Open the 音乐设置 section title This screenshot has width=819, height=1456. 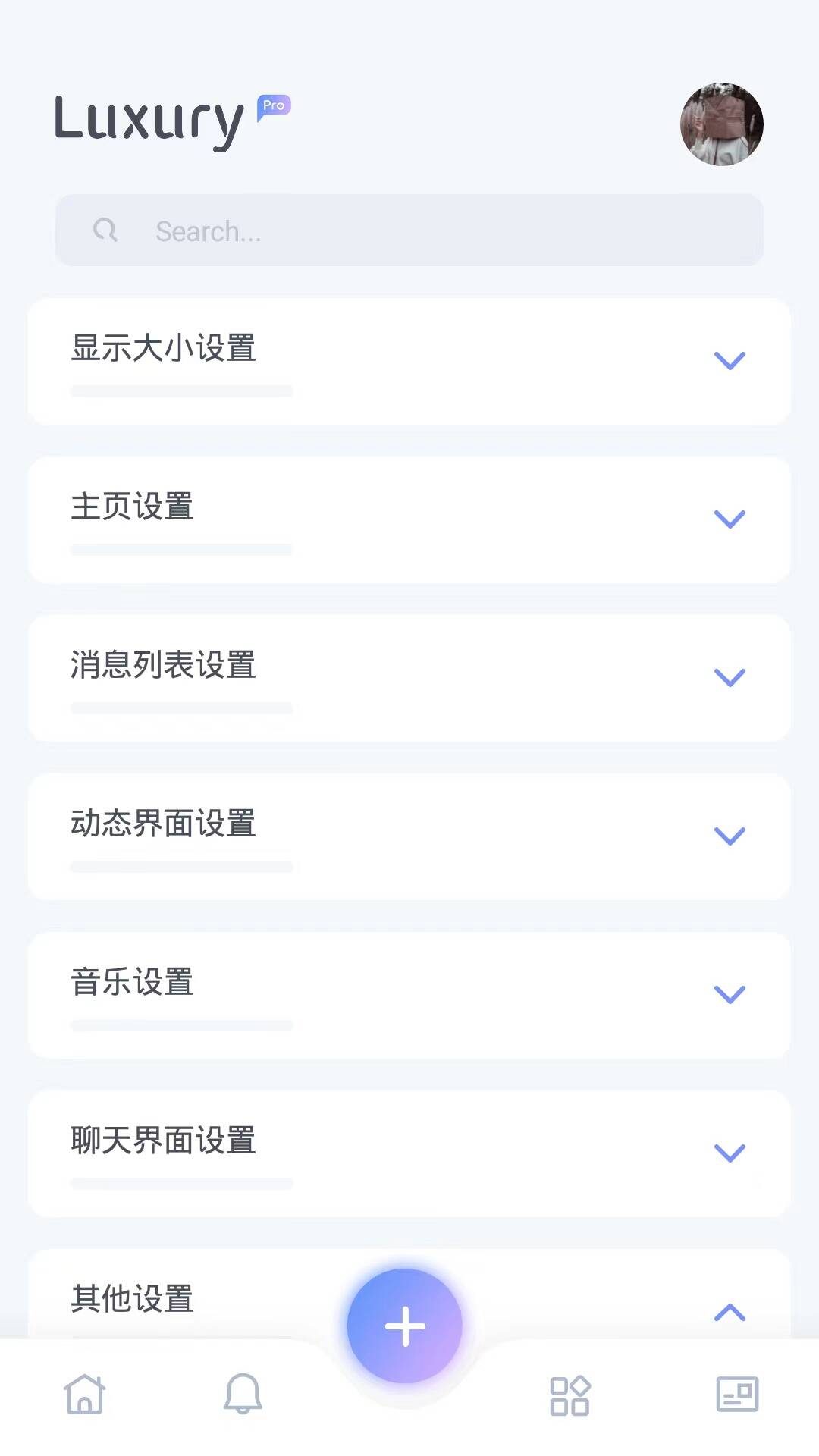click(132, 982)
